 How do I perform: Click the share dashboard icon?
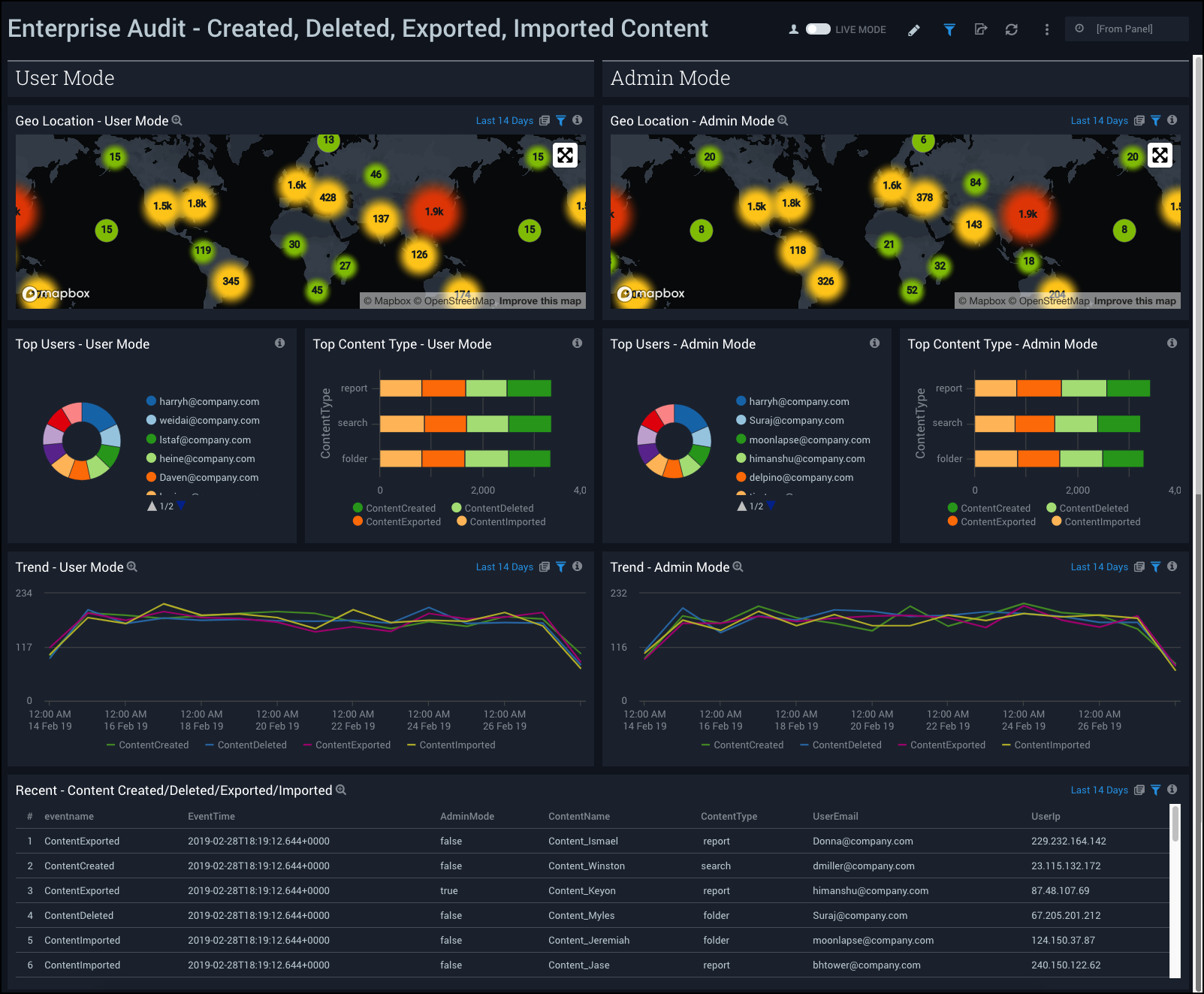(980, 29)
